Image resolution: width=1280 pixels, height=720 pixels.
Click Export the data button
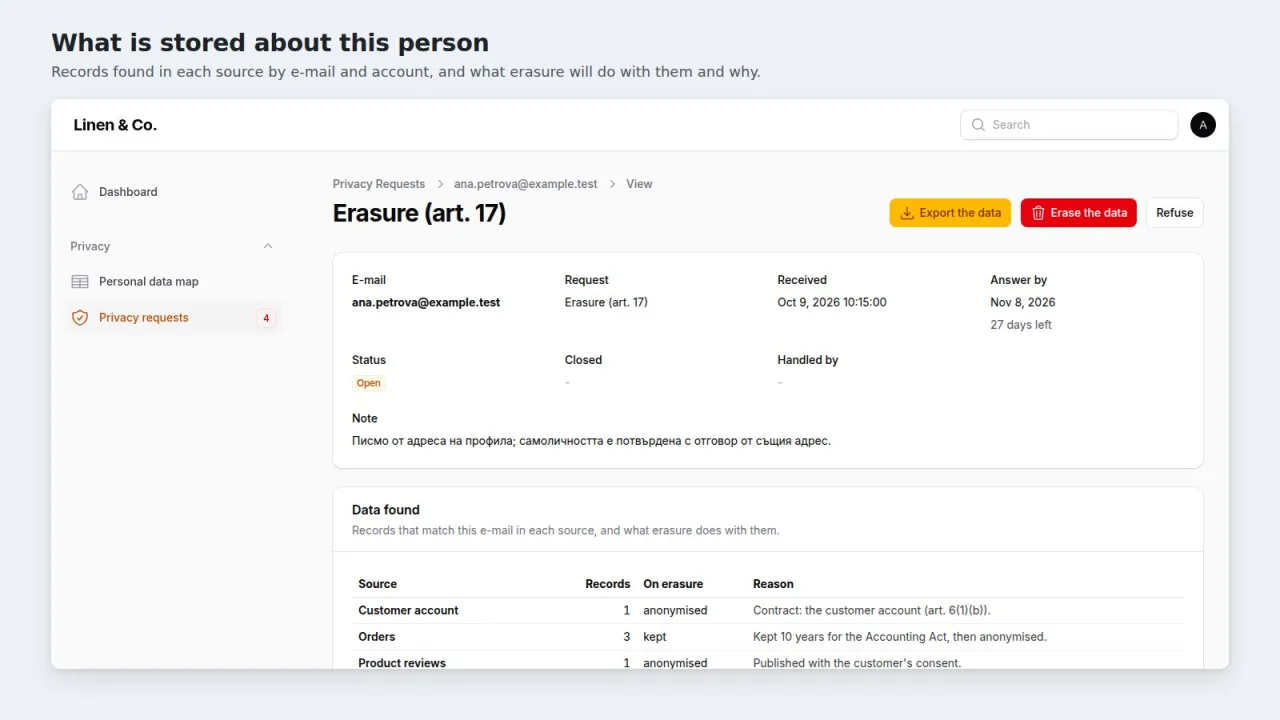[950, 213]
